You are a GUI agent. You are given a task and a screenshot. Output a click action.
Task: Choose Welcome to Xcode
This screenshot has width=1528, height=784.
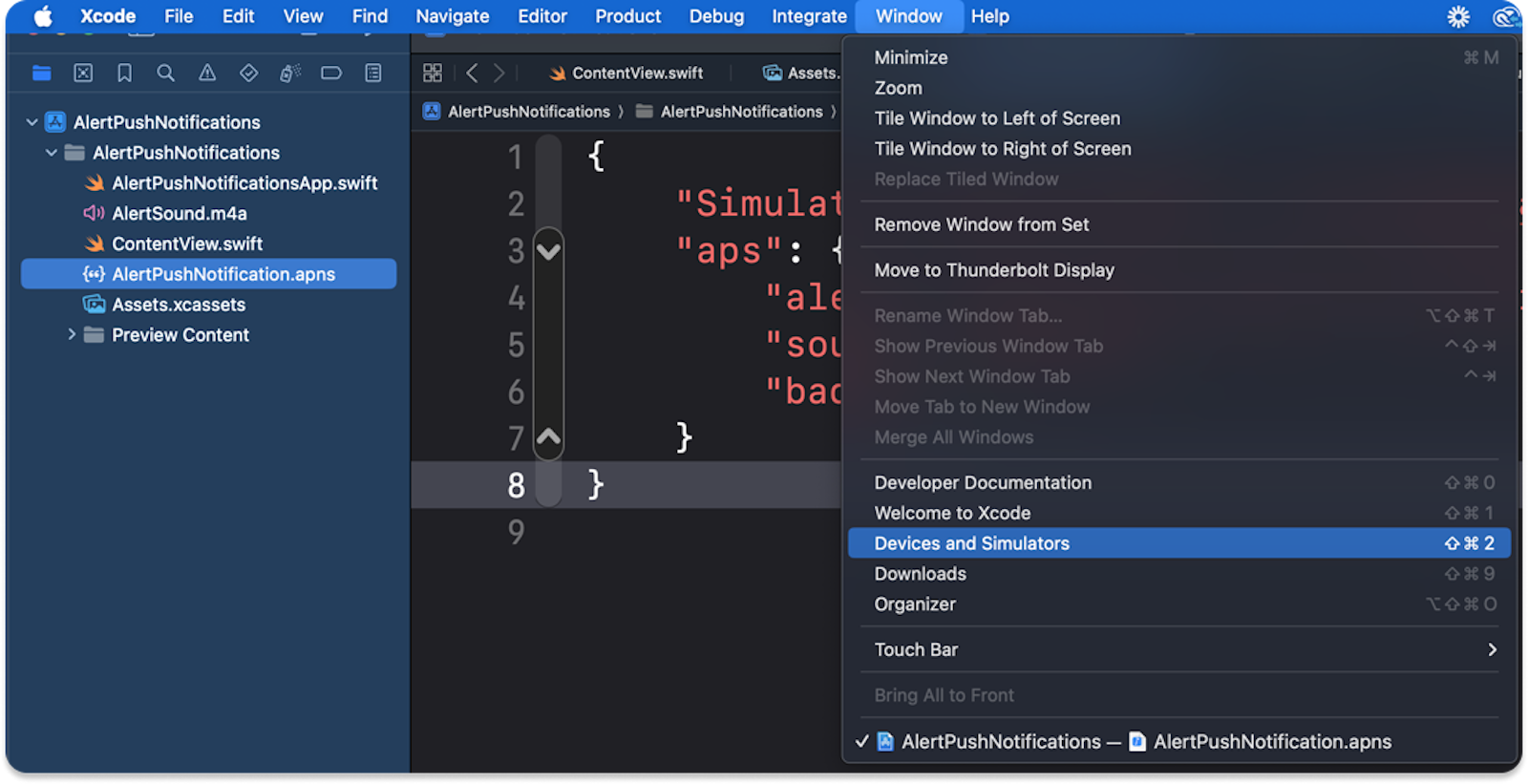(x=1179, y=514)
